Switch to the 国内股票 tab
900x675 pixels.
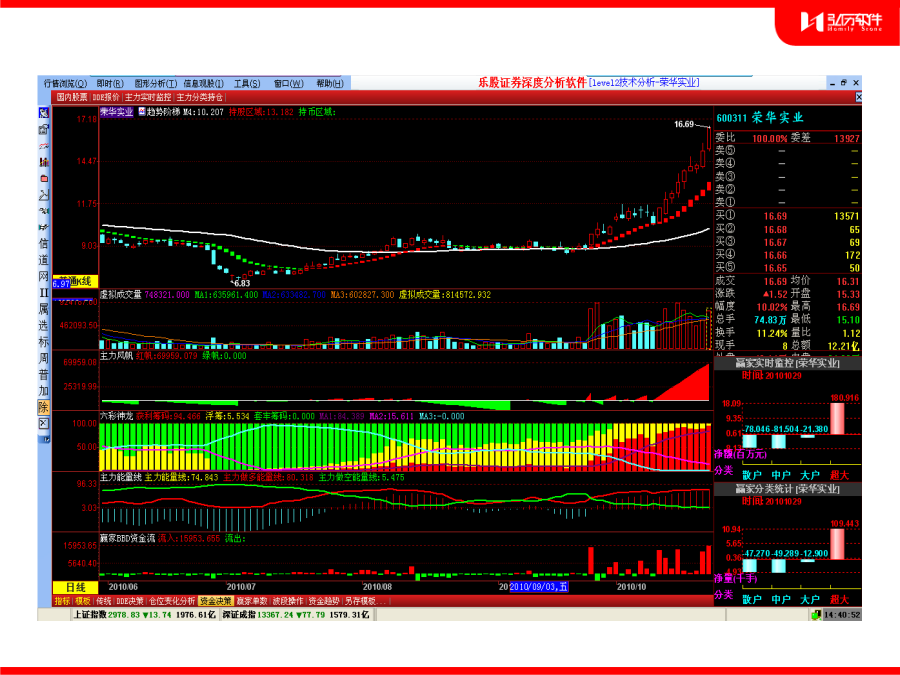click(72, 97)
